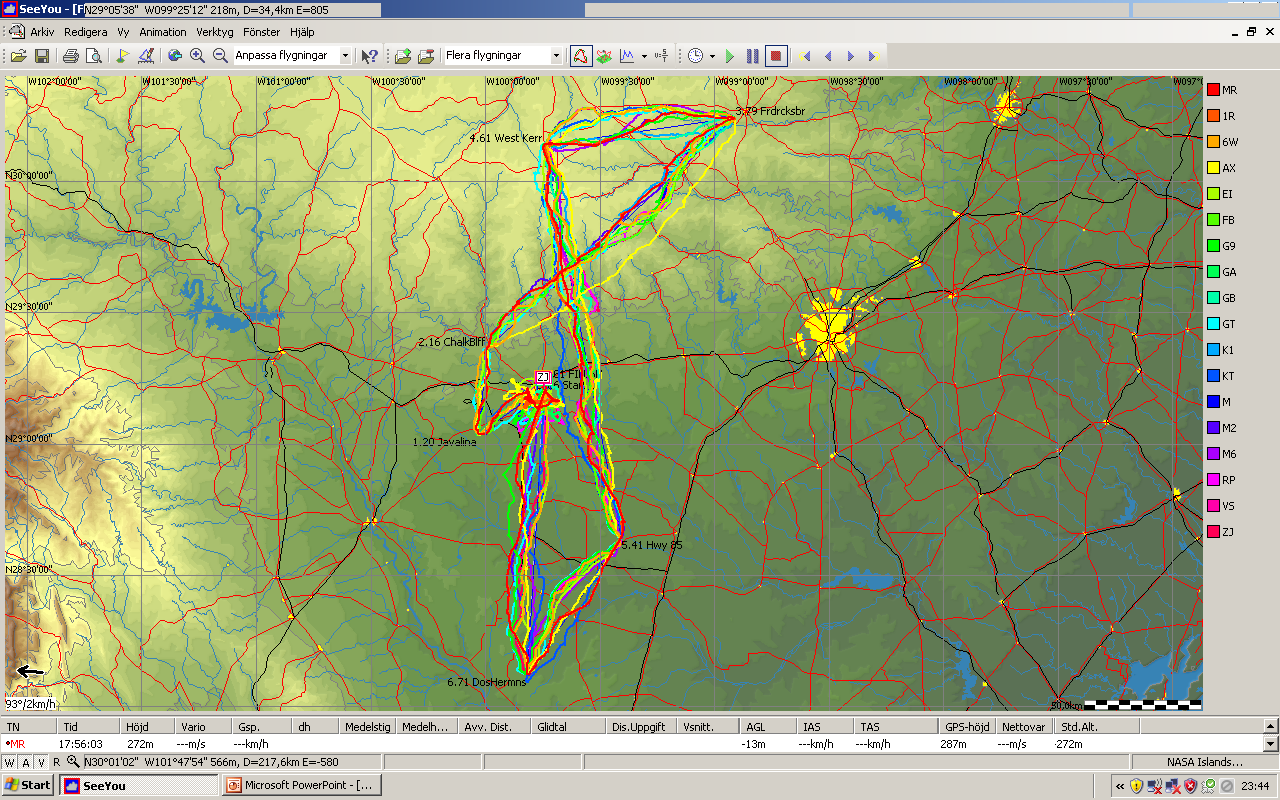The height and width of the screenshot is (800, 1280).
Task: Select the MR row in flight table
Action: (632, 744)
